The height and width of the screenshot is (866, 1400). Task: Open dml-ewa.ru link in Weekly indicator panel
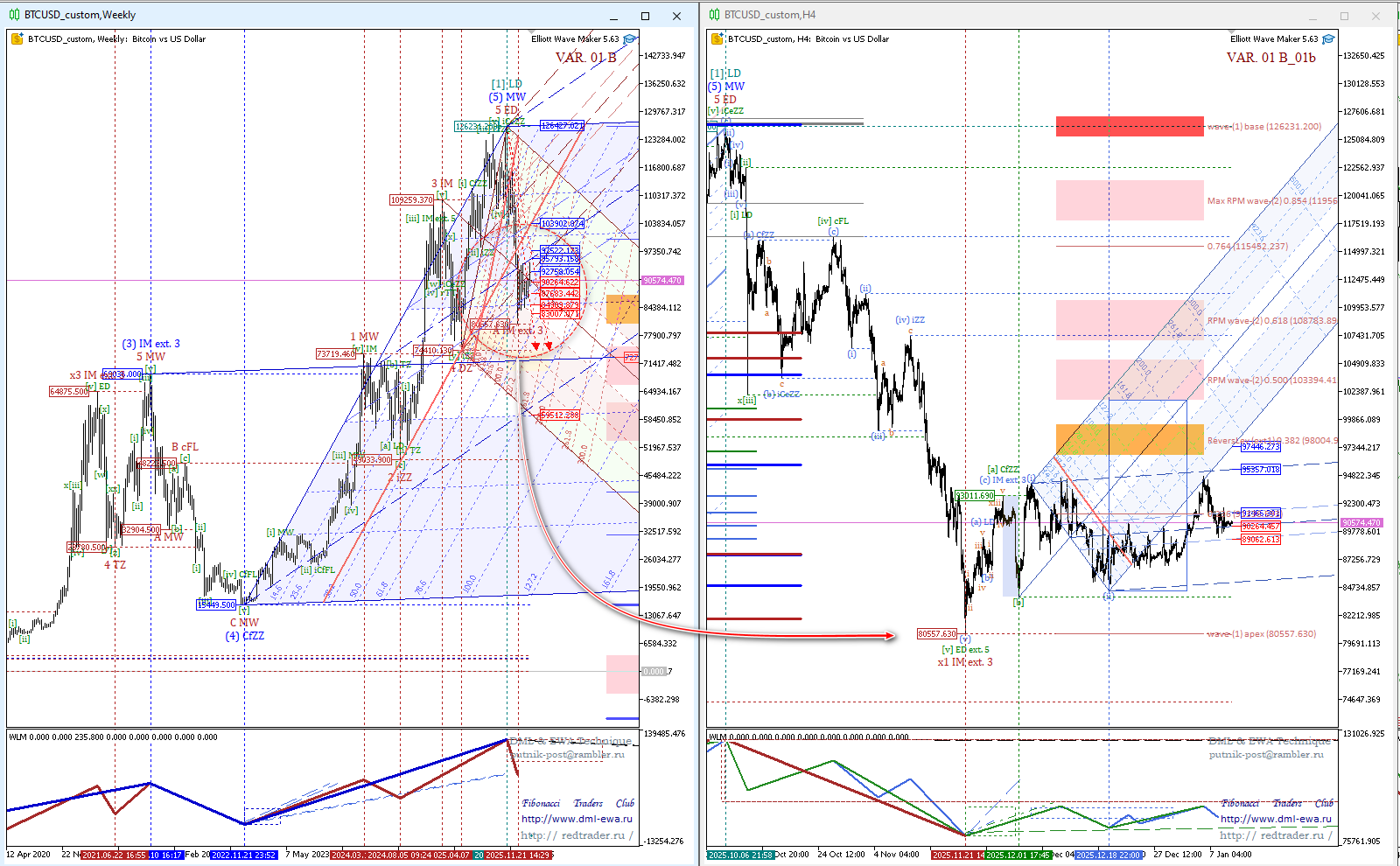[x=577, y=819]
